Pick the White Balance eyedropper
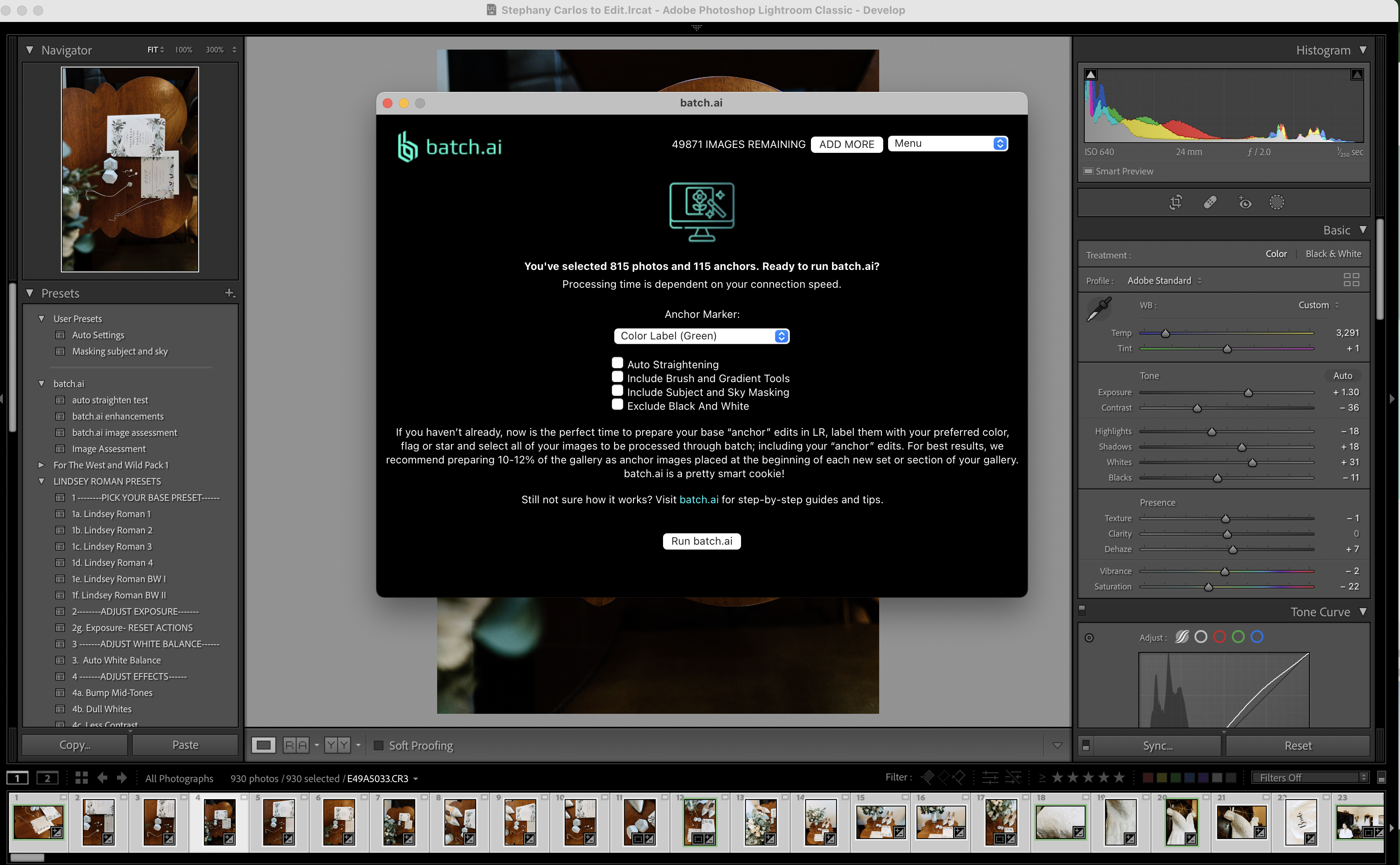 click(x=1099, y=309)
